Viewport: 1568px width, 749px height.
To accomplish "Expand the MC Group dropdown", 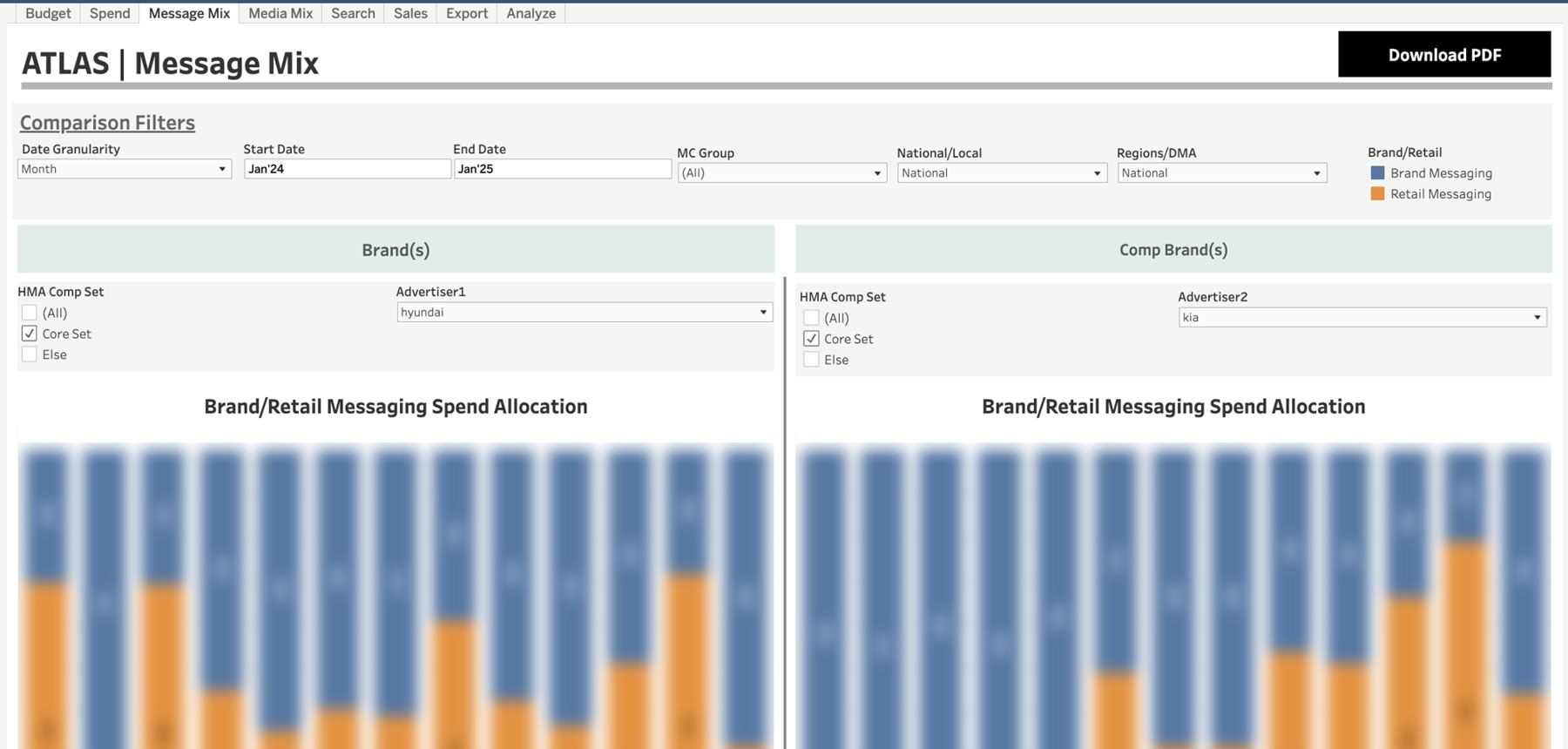I will tap(782, 172).
